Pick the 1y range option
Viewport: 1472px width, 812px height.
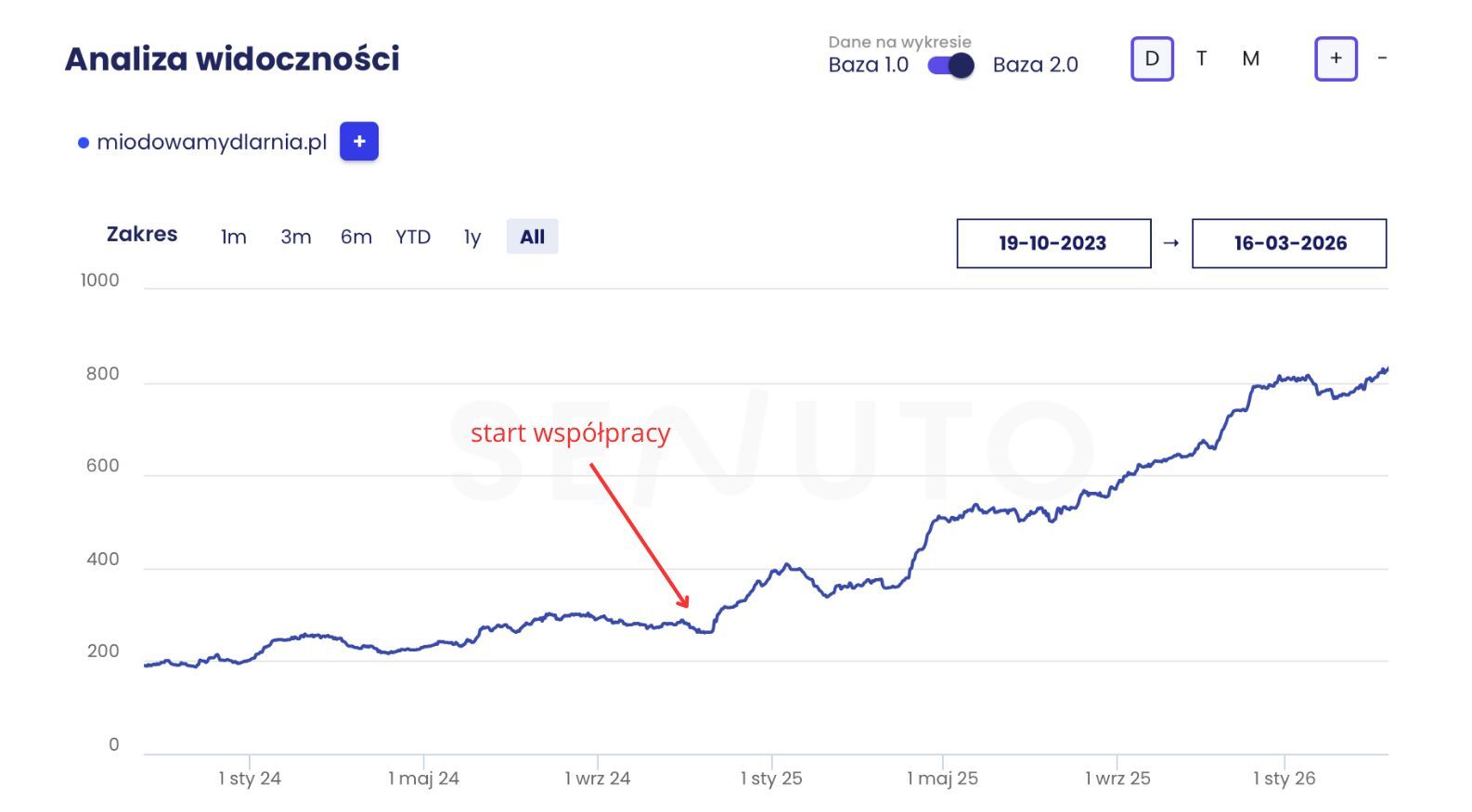click(472, 237)
